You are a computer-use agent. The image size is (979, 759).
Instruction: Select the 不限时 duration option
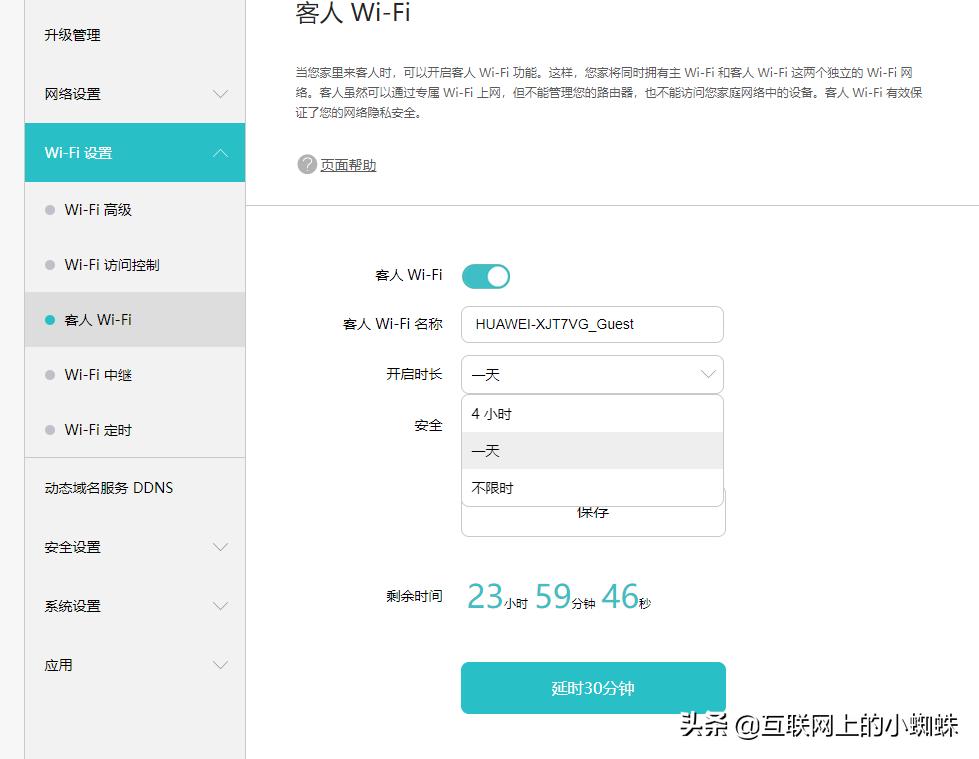click(x=592, y=488)
